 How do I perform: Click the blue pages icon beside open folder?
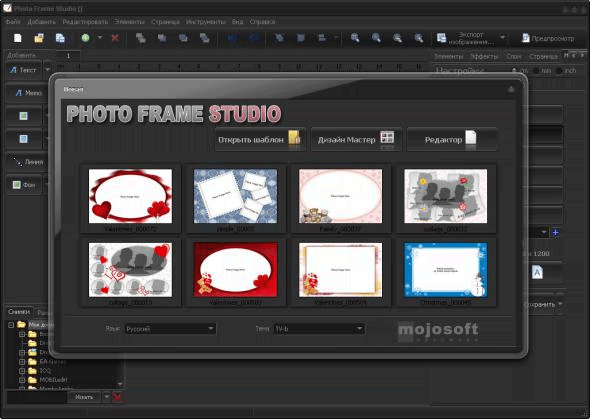(x=60, y=38)
